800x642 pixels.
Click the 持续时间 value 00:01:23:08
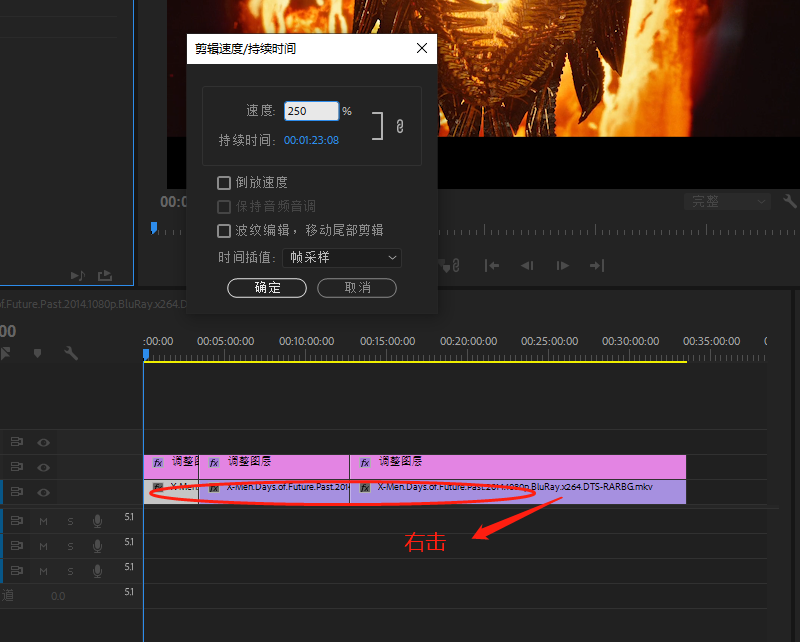311,140
